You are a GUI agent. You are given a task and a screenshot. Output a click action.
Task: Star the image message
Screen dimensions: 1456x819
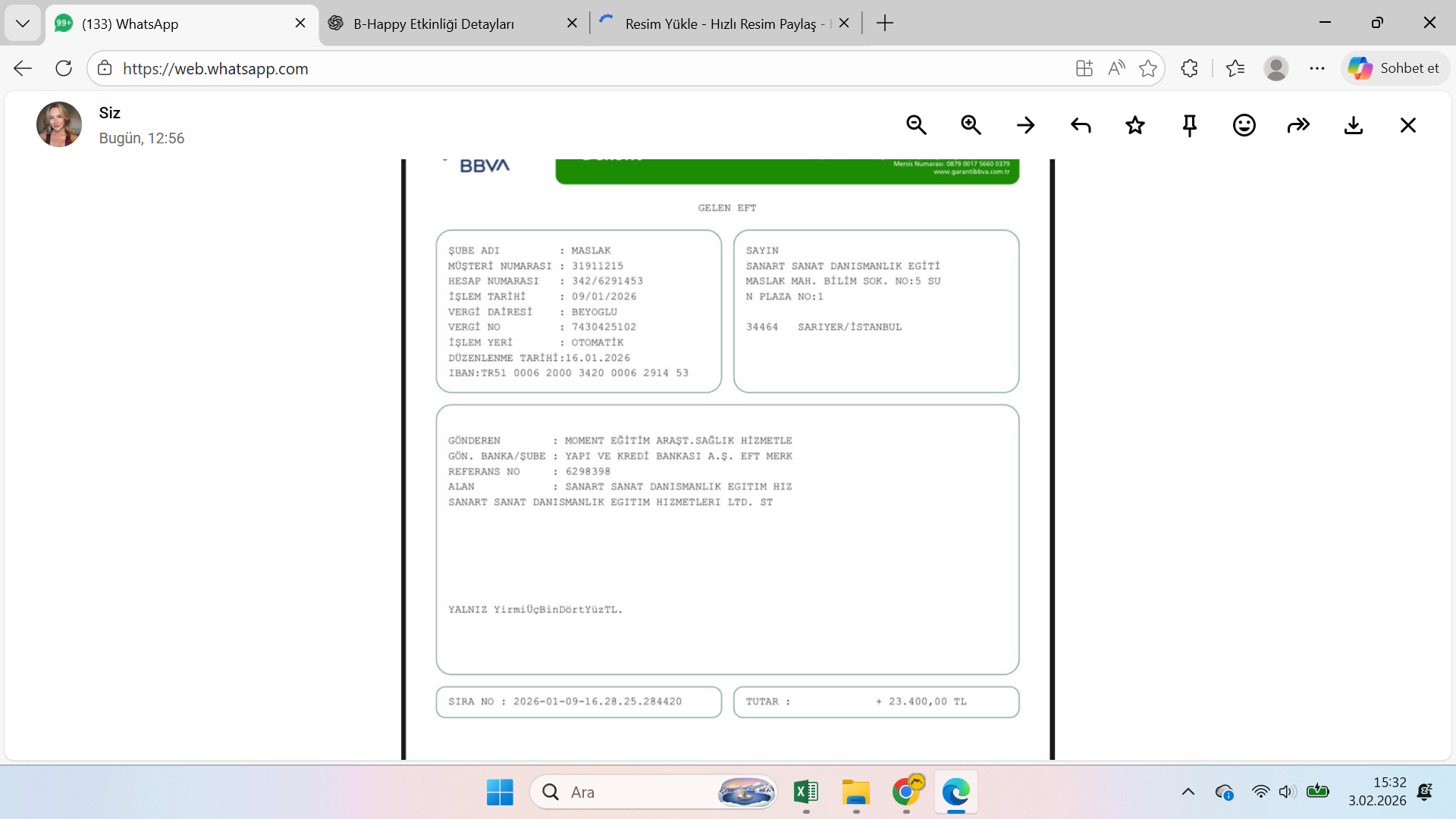click(x=1135, y=125)
